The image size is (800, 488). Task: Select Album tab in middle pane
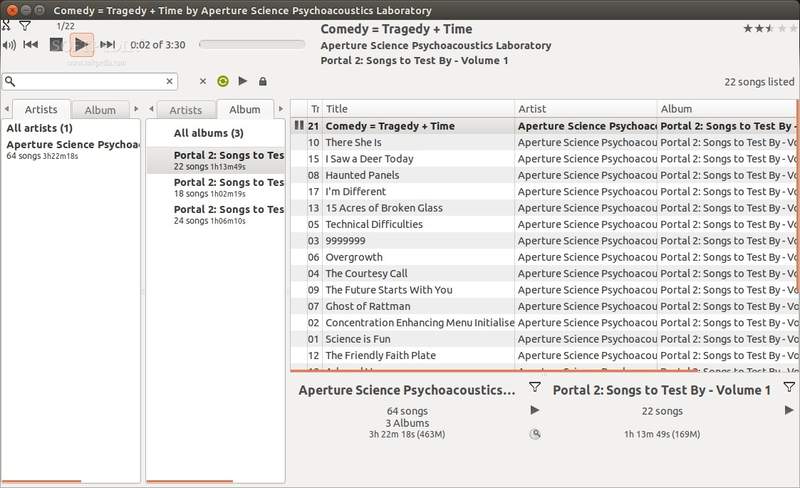(245, 109)
